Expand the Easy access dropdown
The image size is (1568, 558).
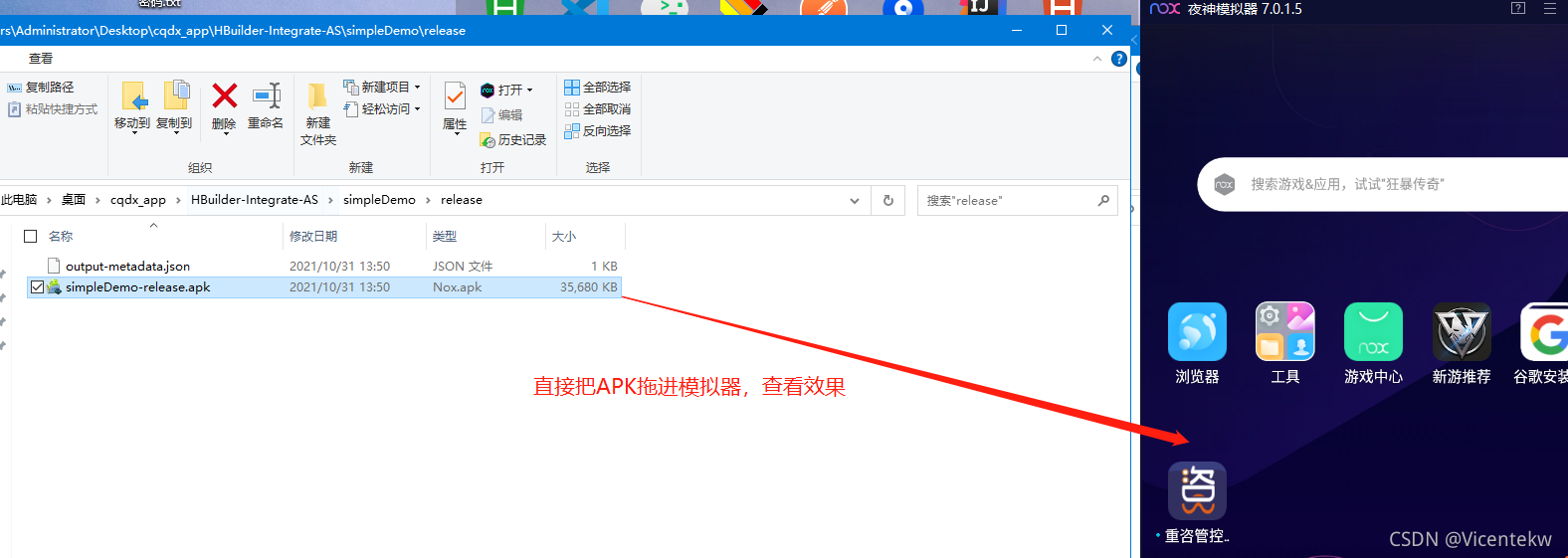[417, 109]
